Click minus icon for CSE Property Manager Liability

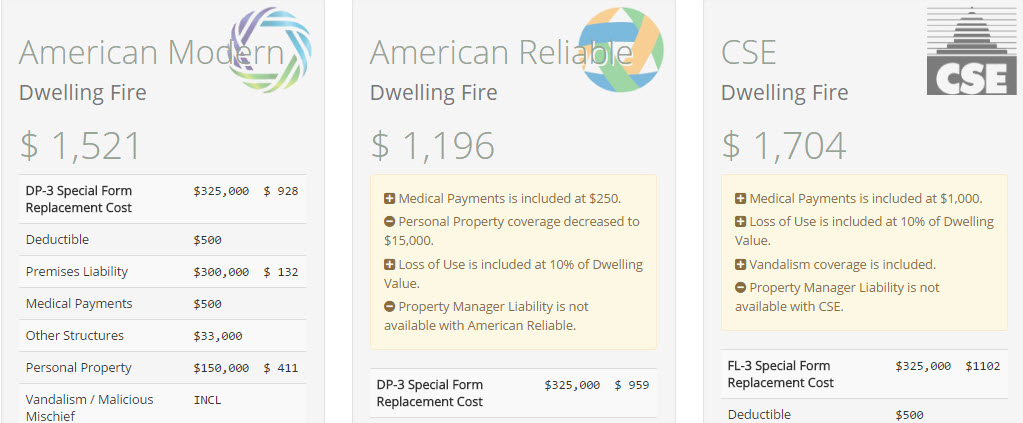(x=741, y=288)
